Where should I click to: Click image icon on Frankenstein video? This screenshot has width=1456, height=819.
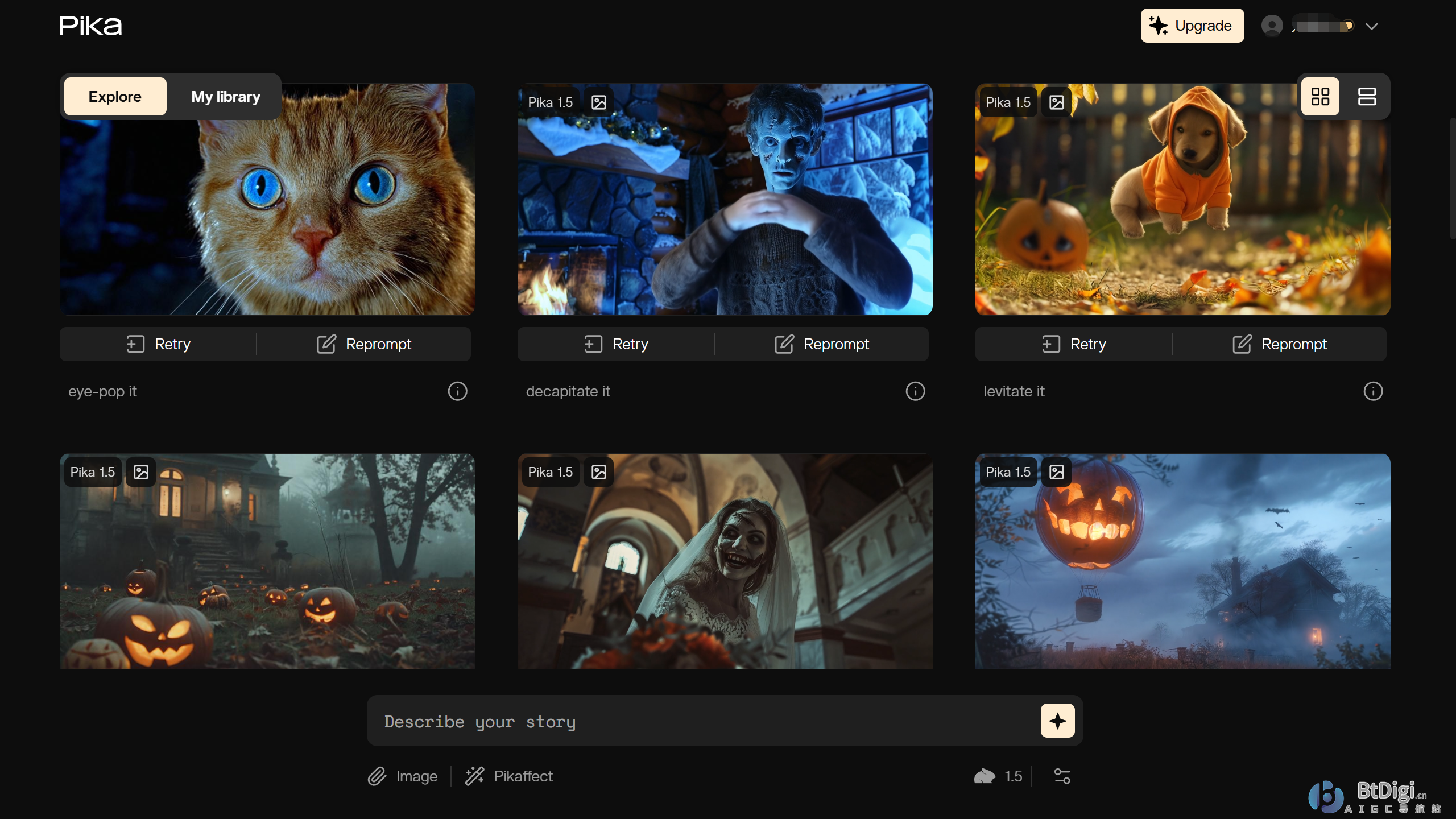pyautogui.click(x=599, y=102)
